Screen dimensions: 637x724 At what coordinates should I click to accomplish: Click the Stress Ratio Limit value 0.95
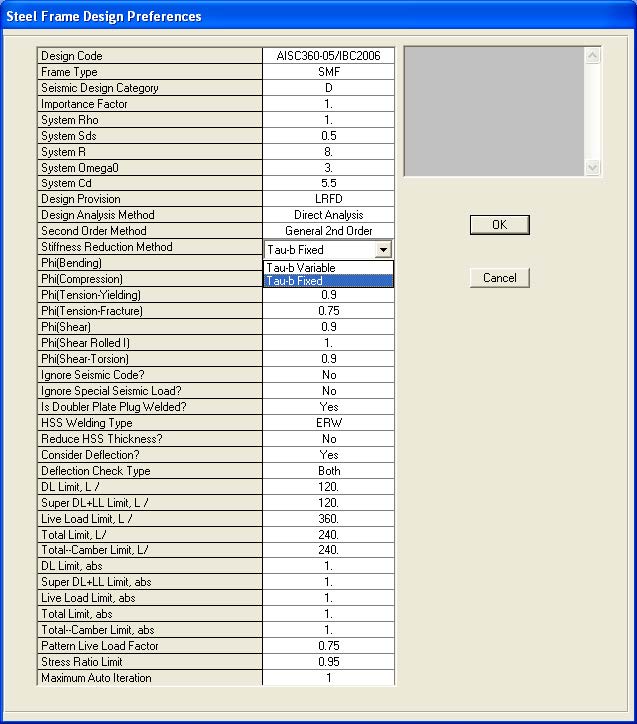(328, 662)
